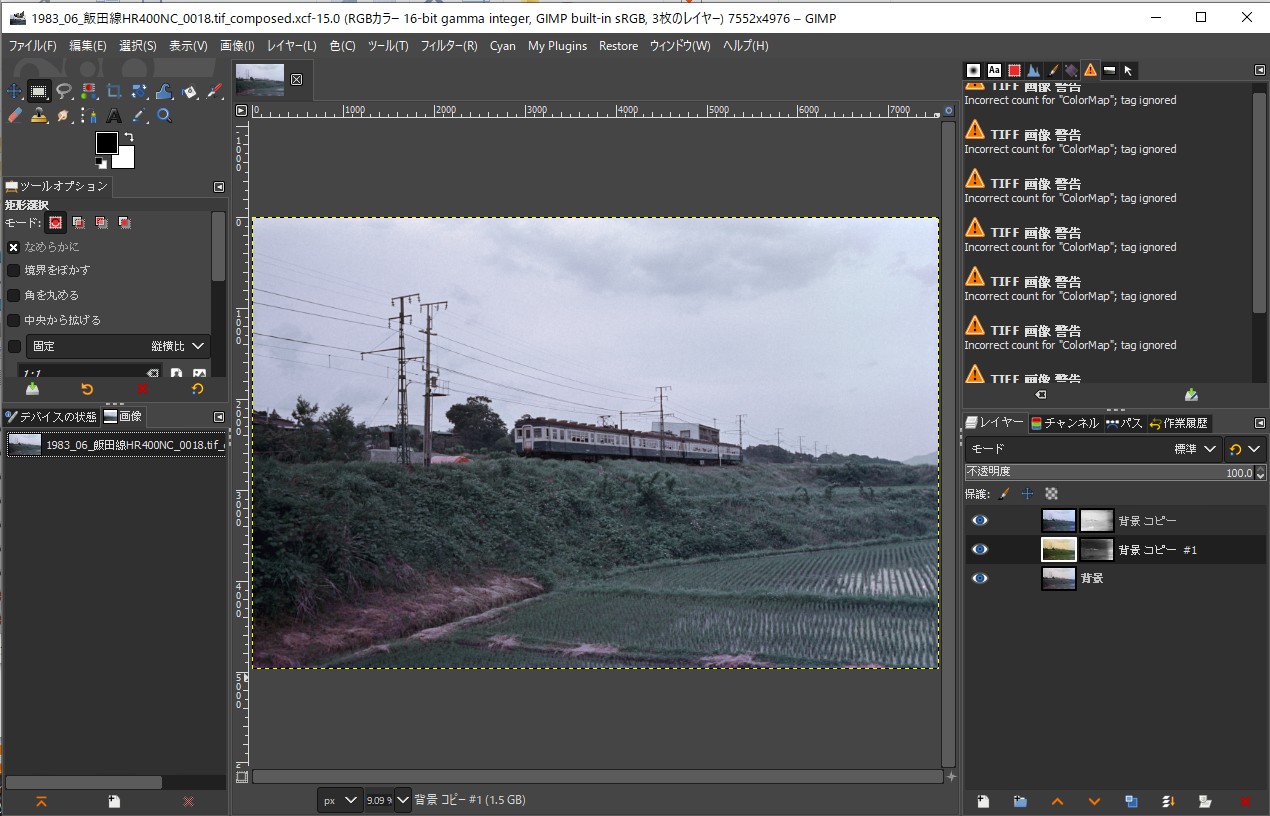Toggle lock pixels paintbrush icon

pos(1005,494)
